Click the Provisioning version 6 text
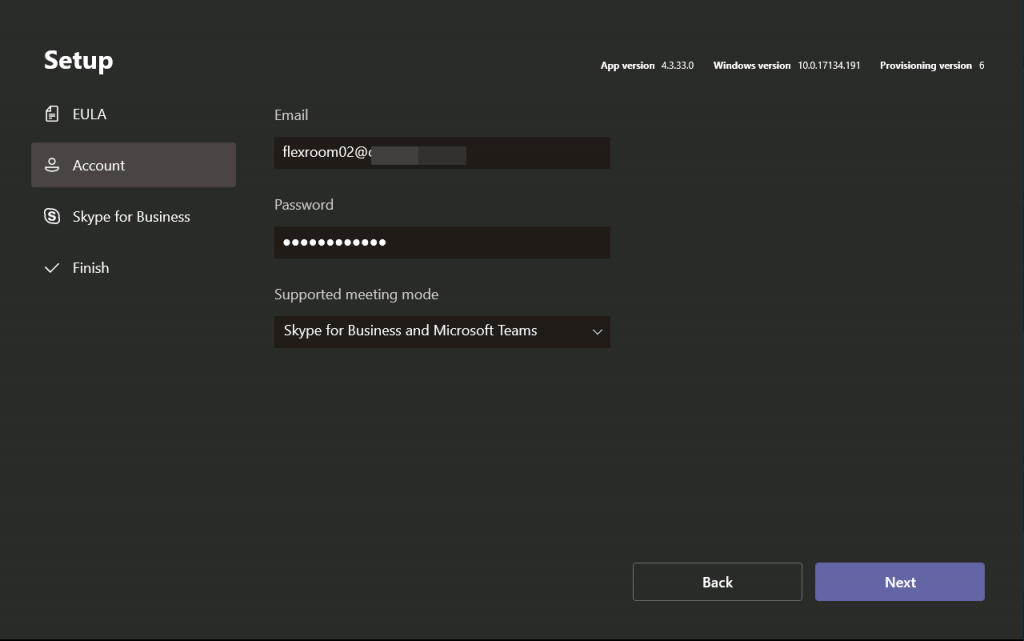This screenshot has height=641, width=1024. point(932,65)
